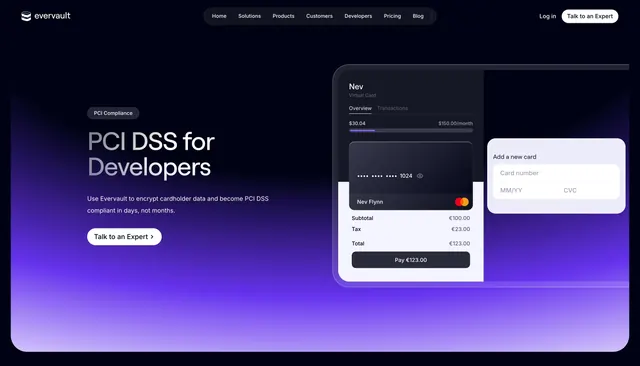Viewport: 640px width, 366px height.
Task: Click the Pay €123.00 button
Action: point(411,260)
